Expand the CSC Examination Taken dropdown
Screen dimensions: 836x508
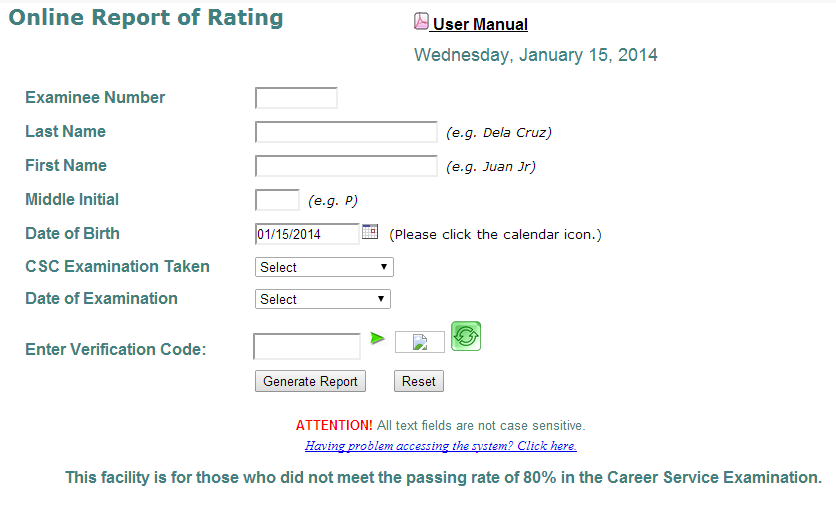click(324, 267)
